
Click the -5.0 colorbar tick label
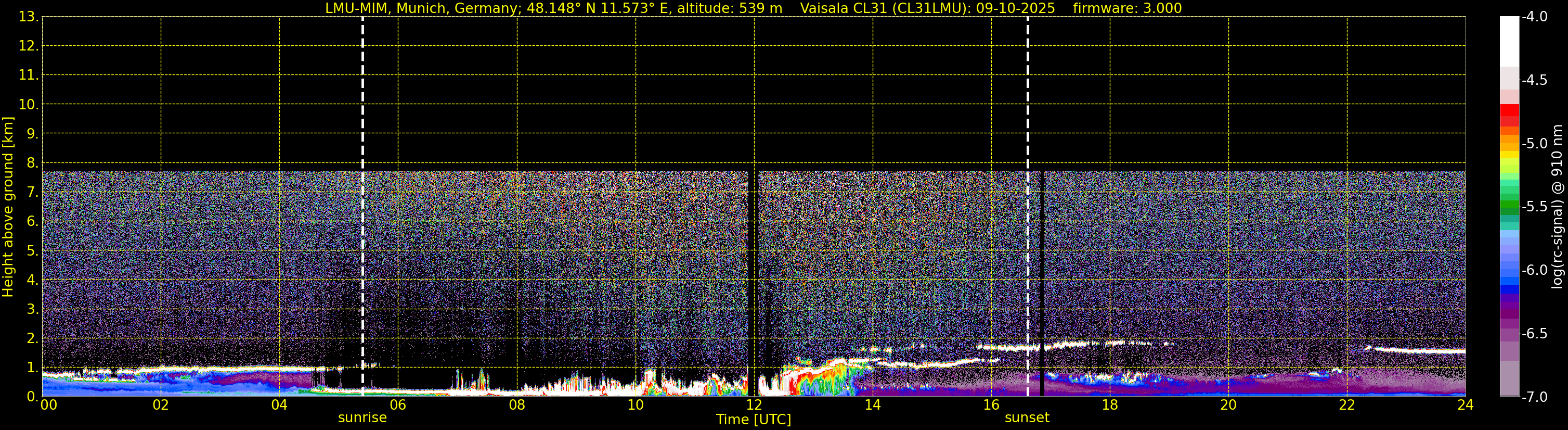tap(1534, 144)
